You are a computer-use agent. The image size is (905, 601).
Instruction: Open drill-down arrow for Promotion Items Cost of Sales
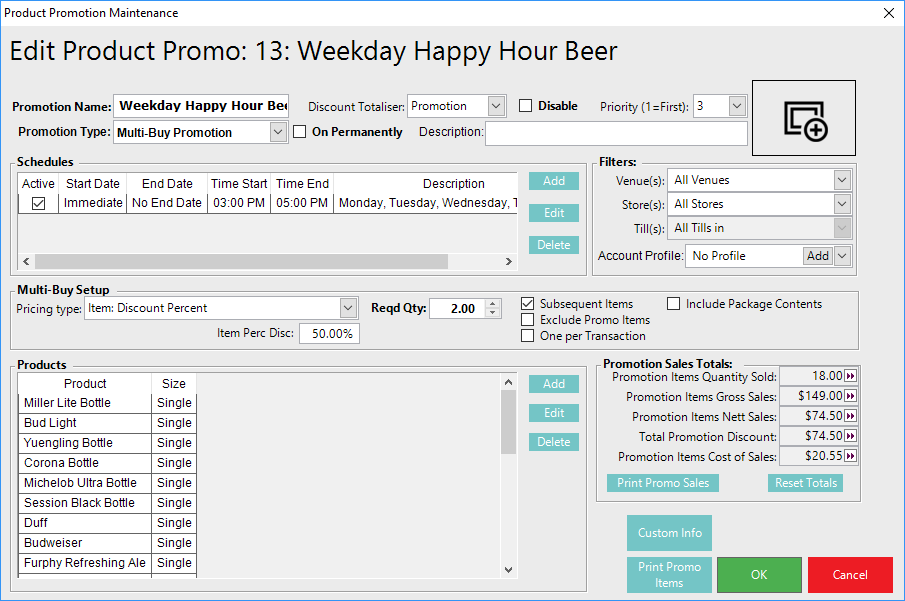pyautogui.click(x=851, y=456)
